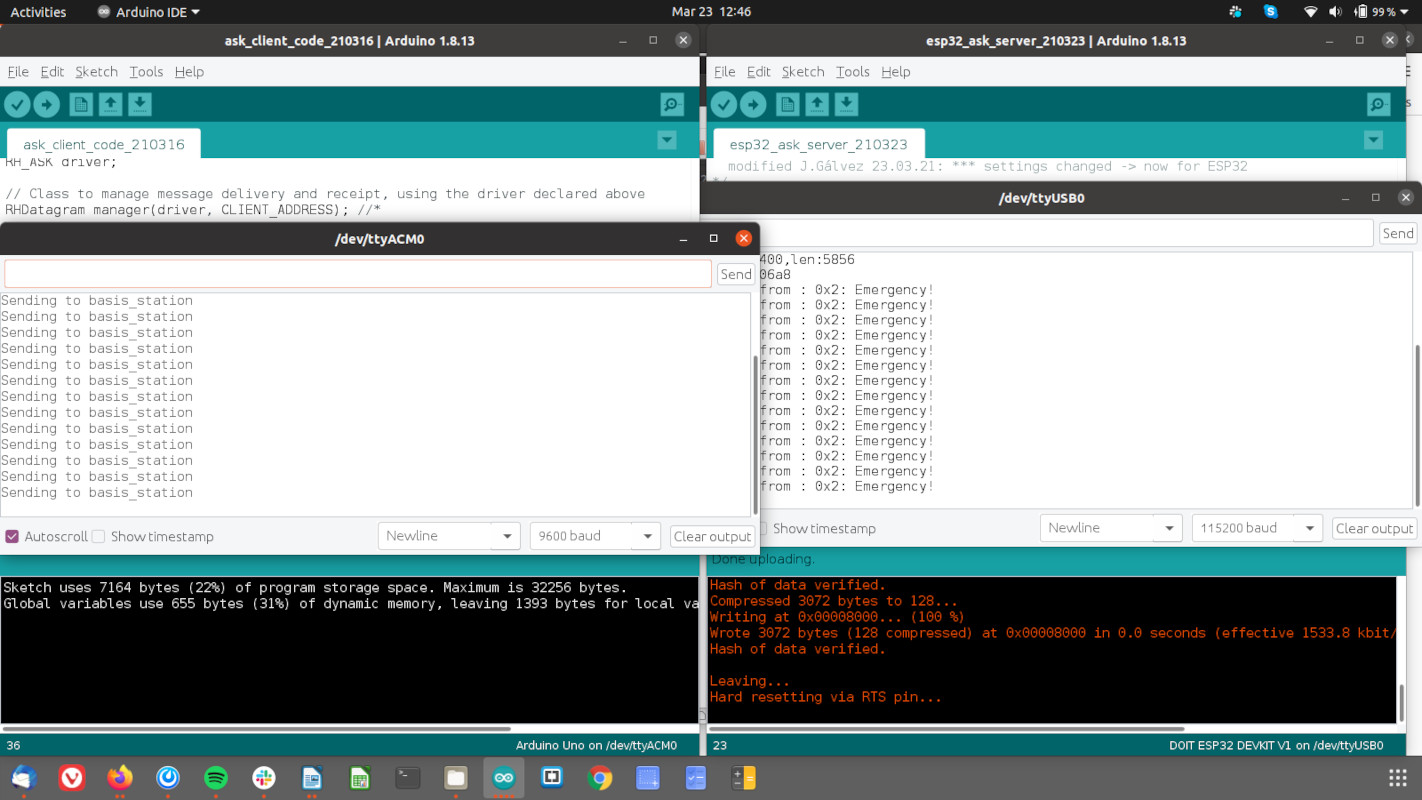Open Tools menu in ask_client_code window
The image size is (1422, 800).
pyautogui.click(x=146, y=72)
